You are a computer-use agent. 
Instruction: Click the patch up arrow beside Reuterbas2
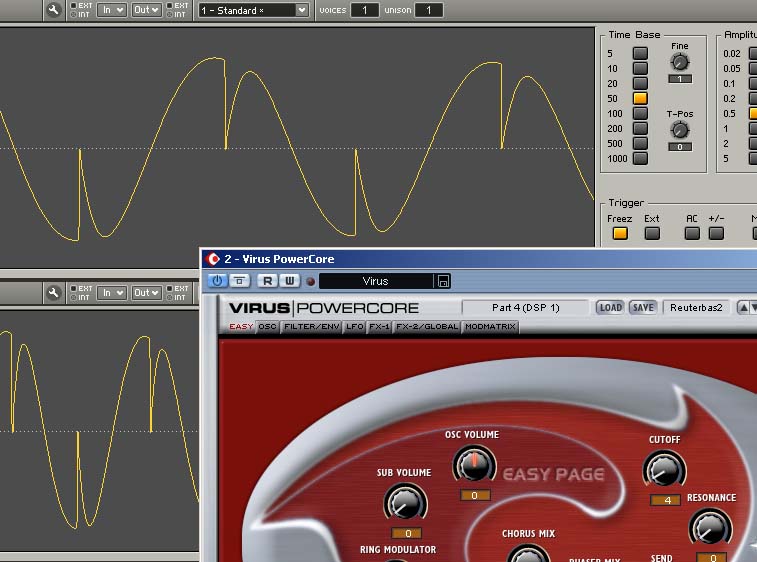(x=743, y=308)
